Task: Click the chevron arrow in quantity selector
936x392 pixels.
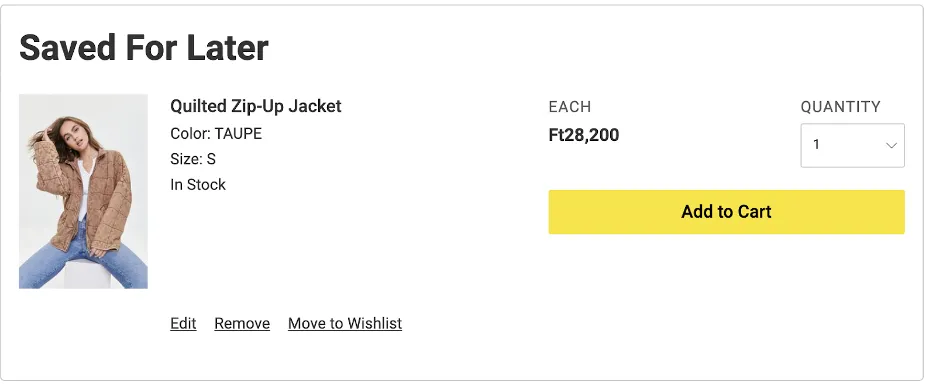Action: click(x=891, y=145)
